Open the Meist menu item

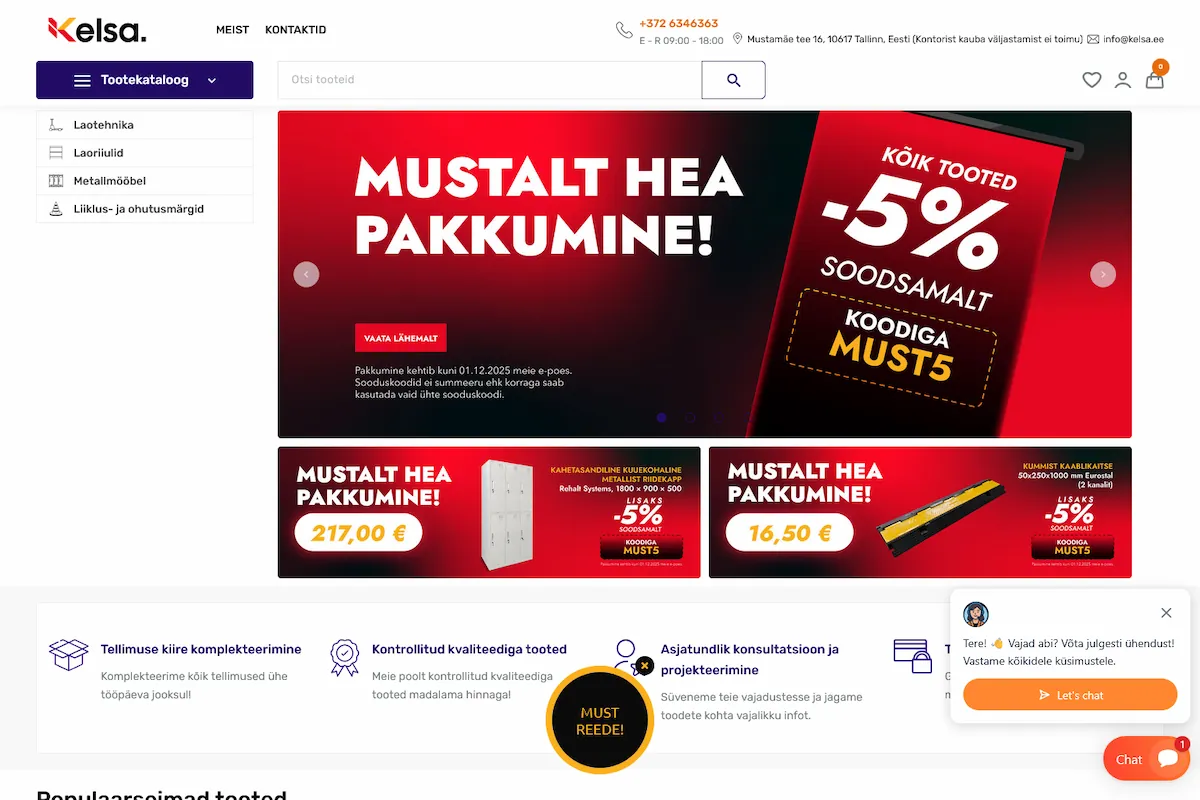point(232,30)
